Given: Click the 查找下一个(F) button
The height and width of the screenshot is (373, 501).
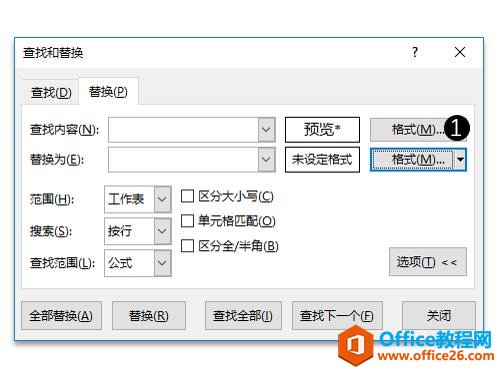Looking at the screenshot, I should point(337,316).
